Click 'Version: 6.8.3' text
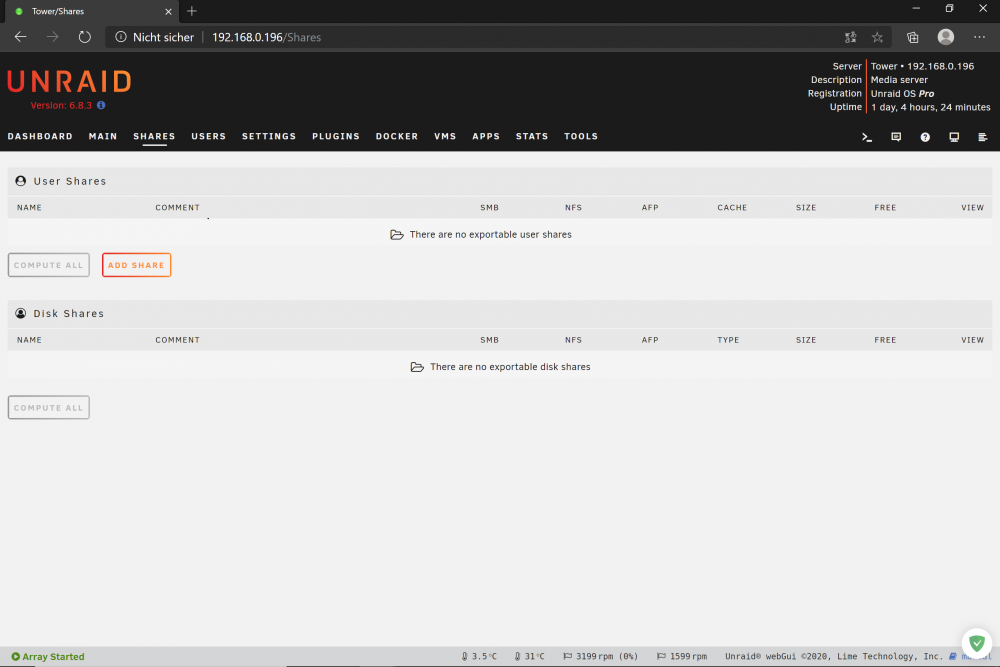 click(61, 105)
